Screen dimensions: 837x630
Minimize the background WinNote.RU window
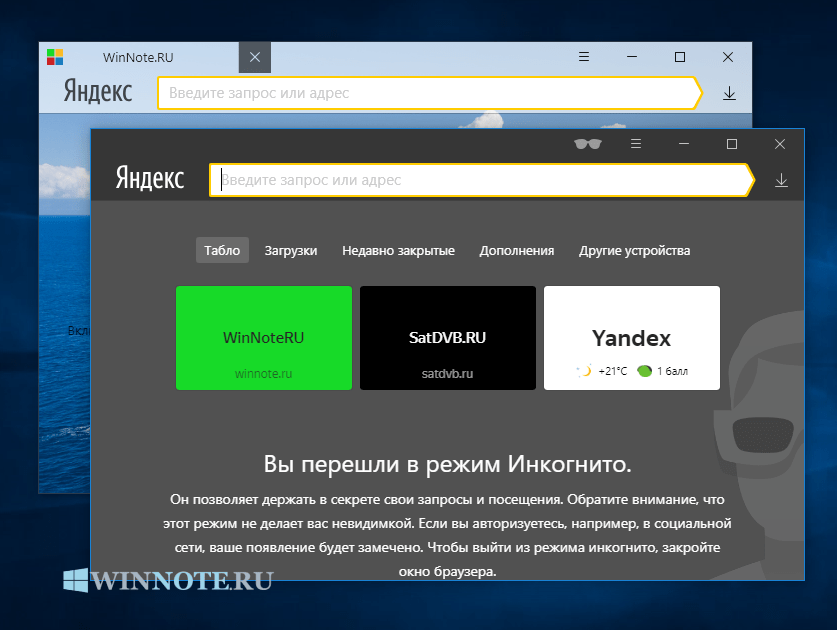point(632,57)
